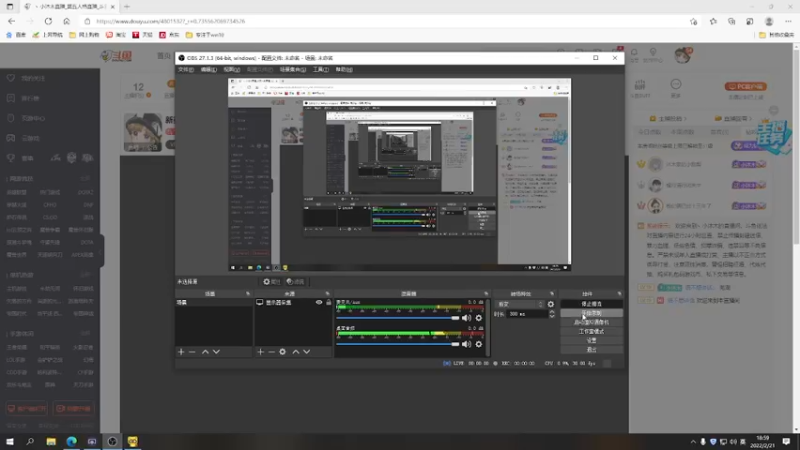Open source Filters button above docks
The width and height of the screenshot is (800, 450).
295,282
